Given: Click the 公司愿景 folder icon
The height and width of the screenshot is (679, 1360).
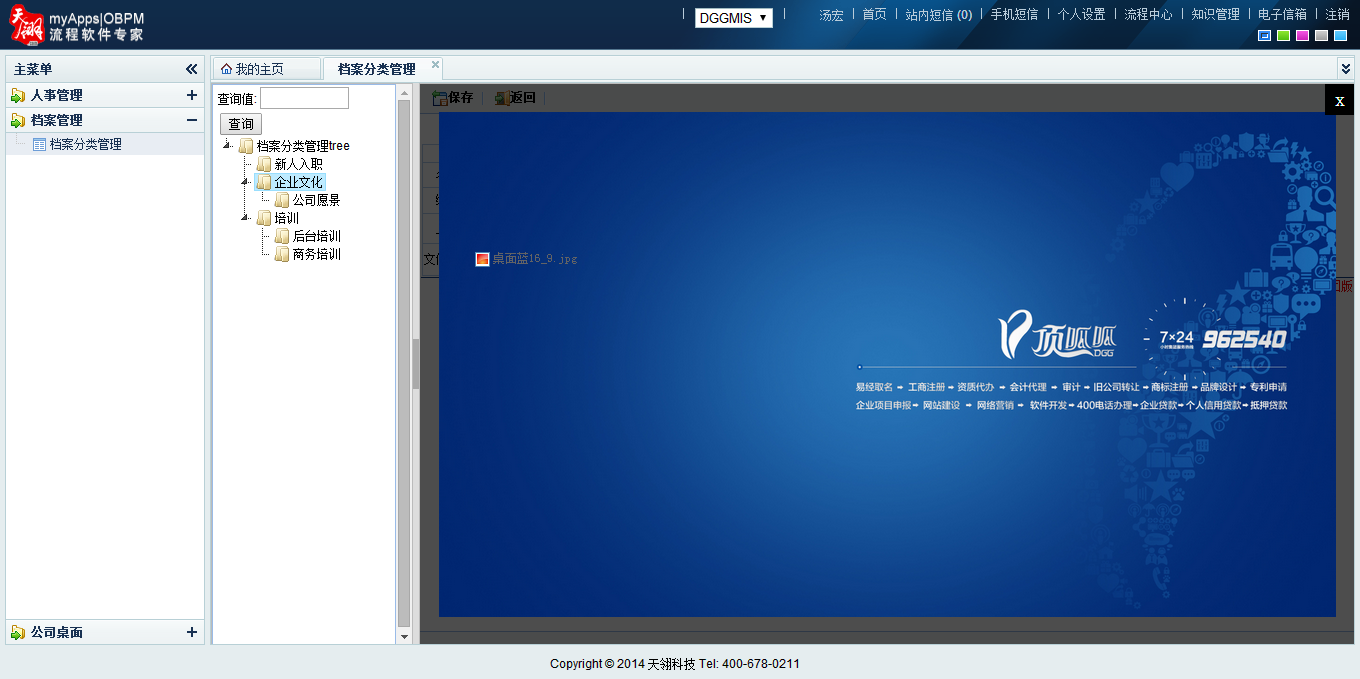Looking at the screenshot, I should click(282, 200).
